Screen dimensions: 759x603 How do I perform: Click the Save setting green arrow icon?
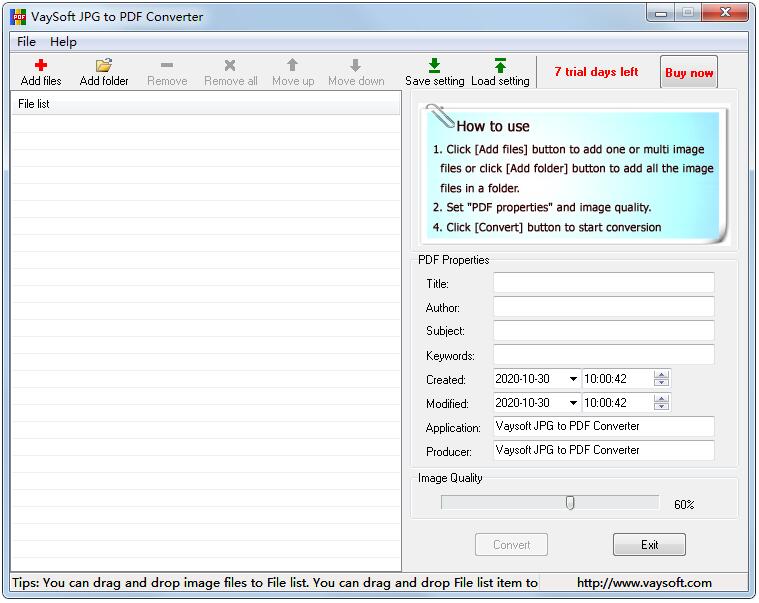435,65
